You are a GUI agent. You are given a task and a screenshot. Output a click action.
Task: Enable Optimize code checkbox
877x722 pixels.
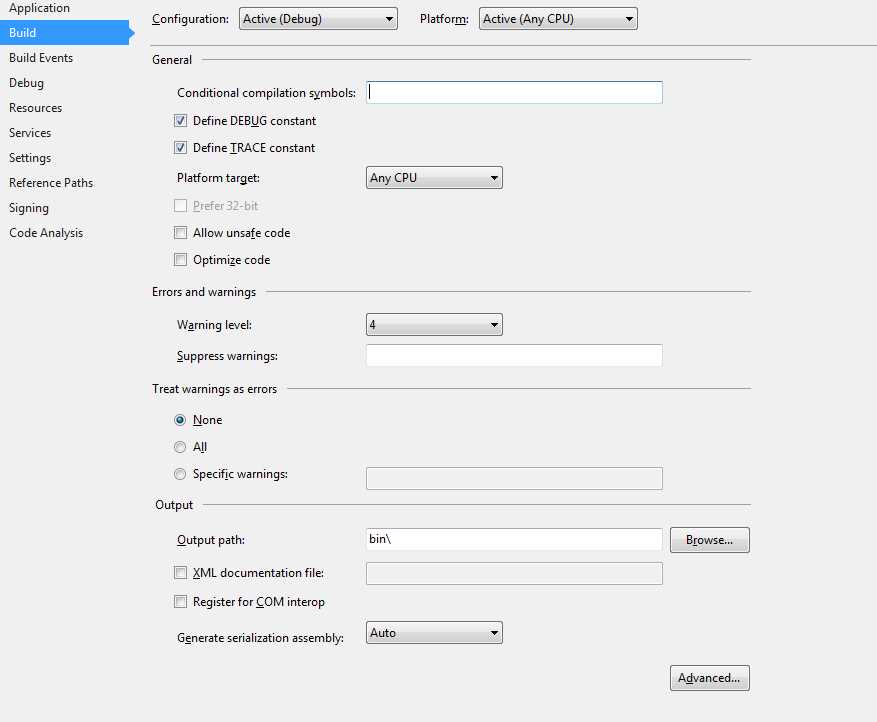tap(180, 259)
